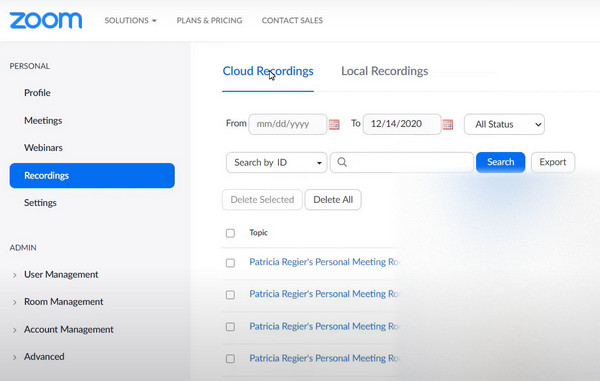Open the second Patricia Regier's Personal Meeting recording
600x381 pixels.
point(324,294)
